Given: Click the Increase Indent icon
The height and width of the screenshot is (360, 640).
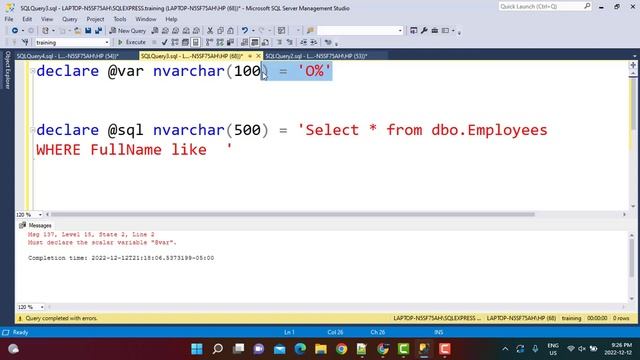Looking at the screenshot, I should [313, 42].
